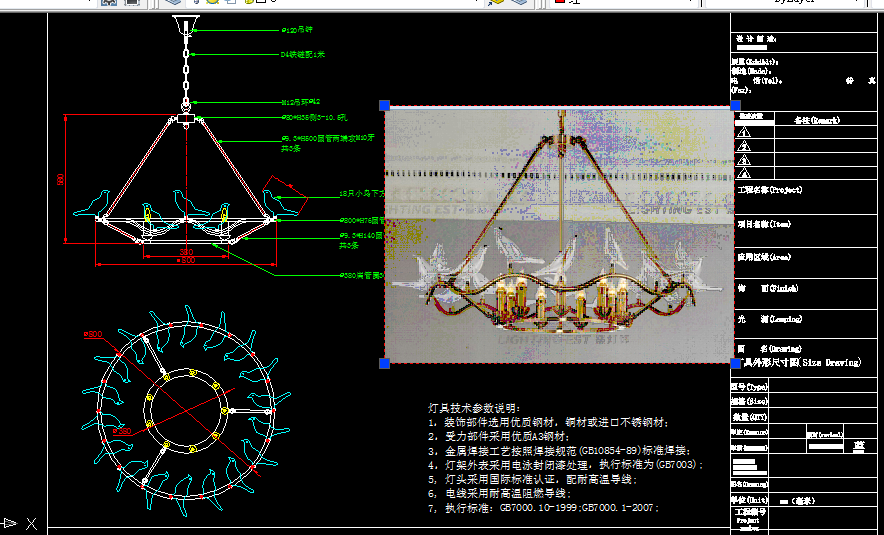Select the top-left blue grip of the image
Image resolution: width=884 pixels, height=535 pixels.
point(384,105)
